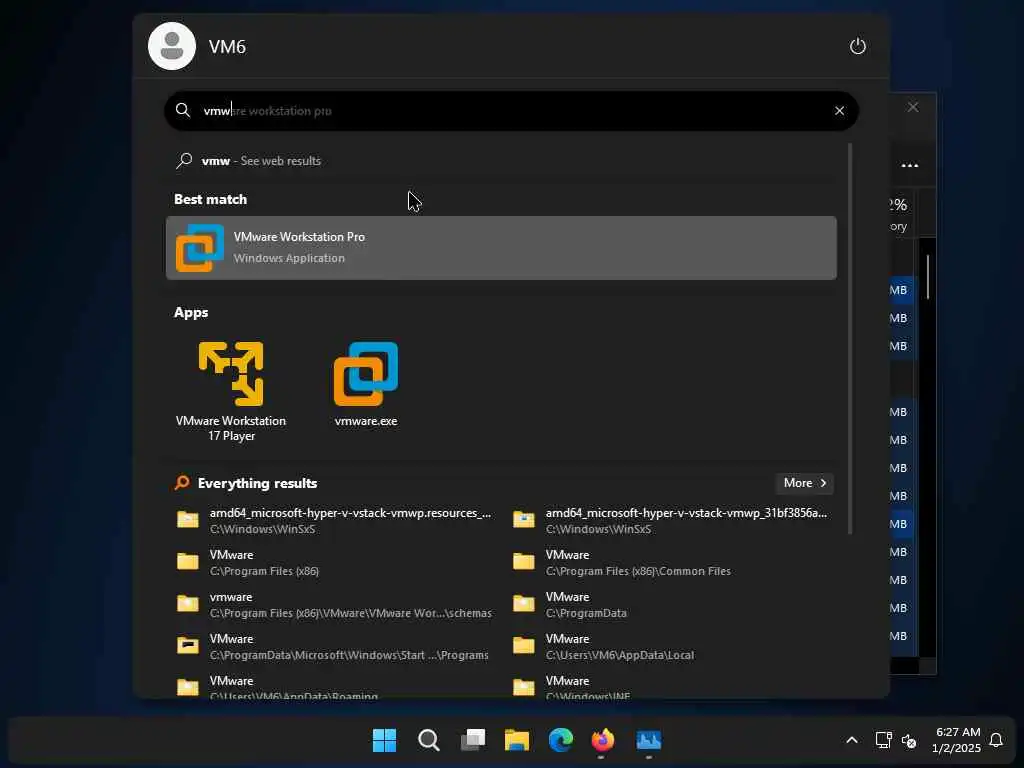Open taskbar Search icon
Viewport: 1024px width, 768px height.
click(x=428, y=740)
